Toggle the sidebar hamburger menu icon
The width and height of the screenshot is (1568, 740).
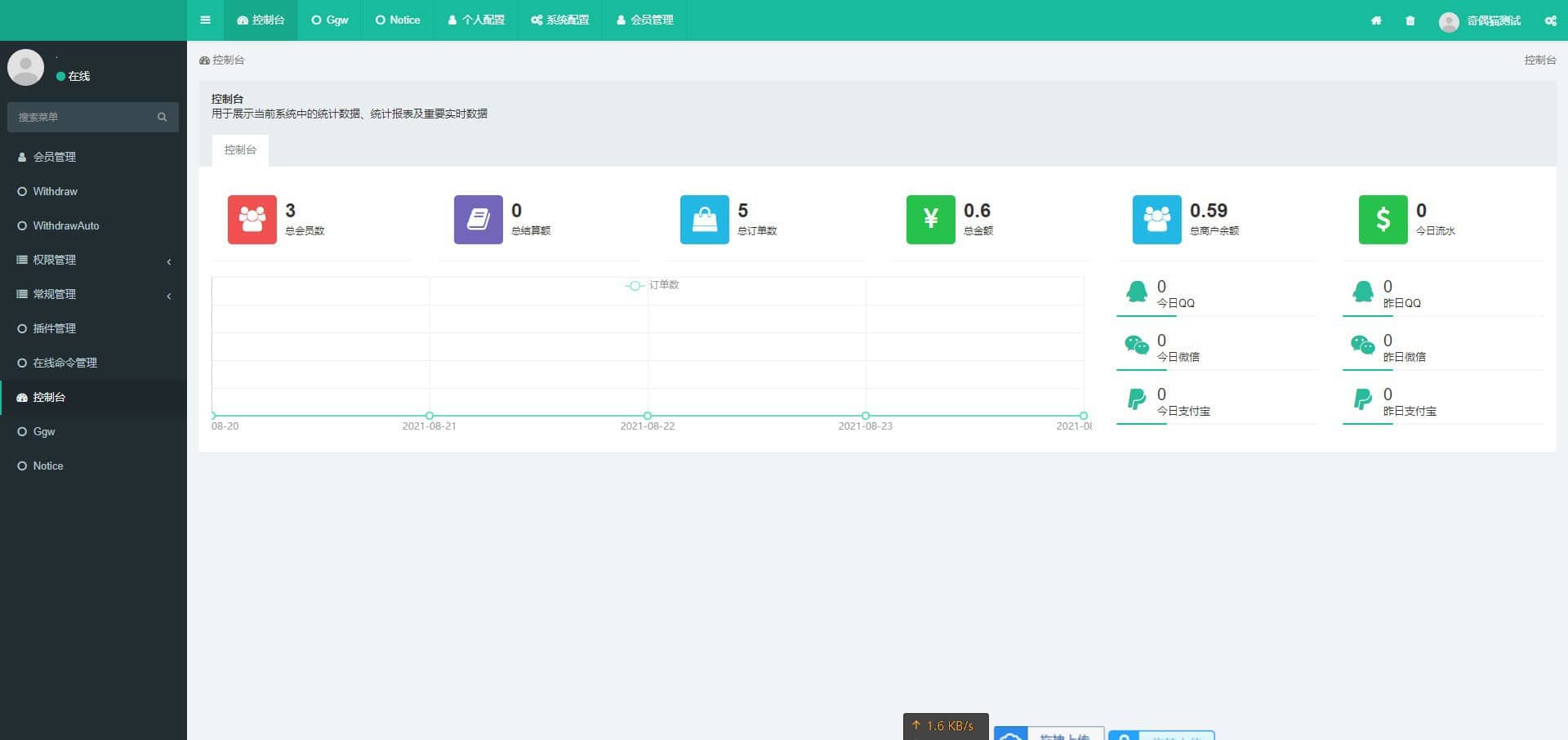tap(205, 20)
